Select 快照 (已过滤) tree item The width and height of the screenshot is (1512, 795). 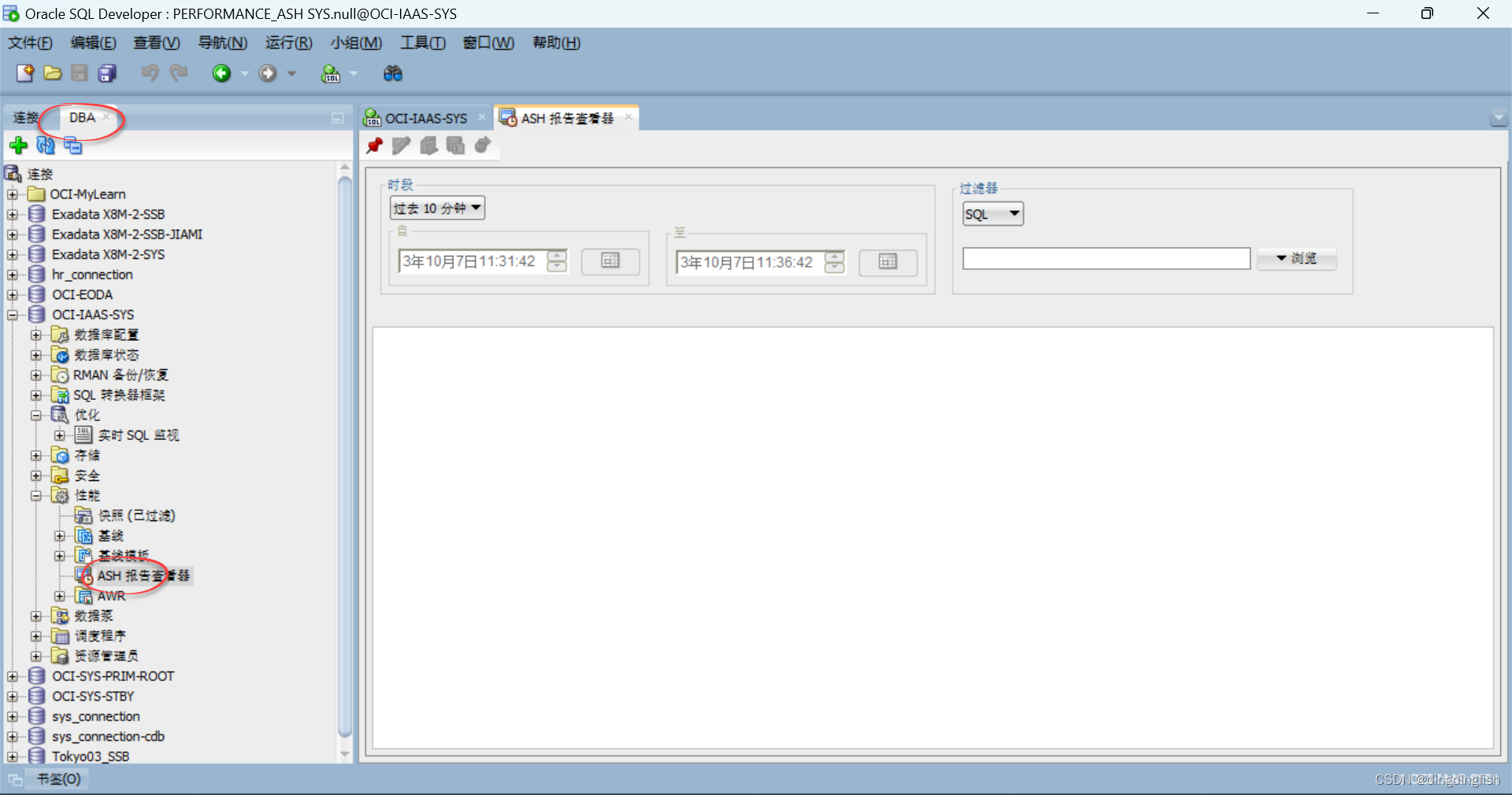[x=136, y=516]
